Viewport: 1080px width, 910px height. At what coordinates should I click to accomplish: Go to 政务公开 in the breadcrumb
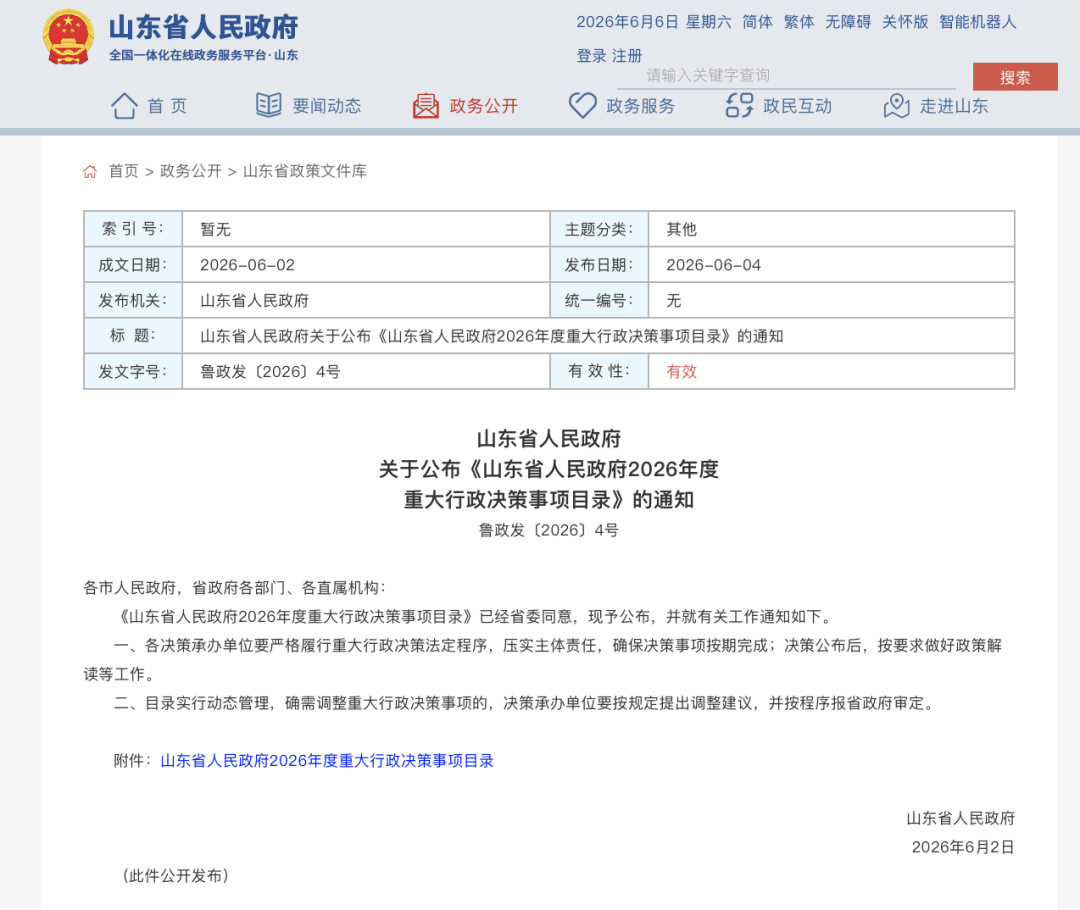point(191,171)
